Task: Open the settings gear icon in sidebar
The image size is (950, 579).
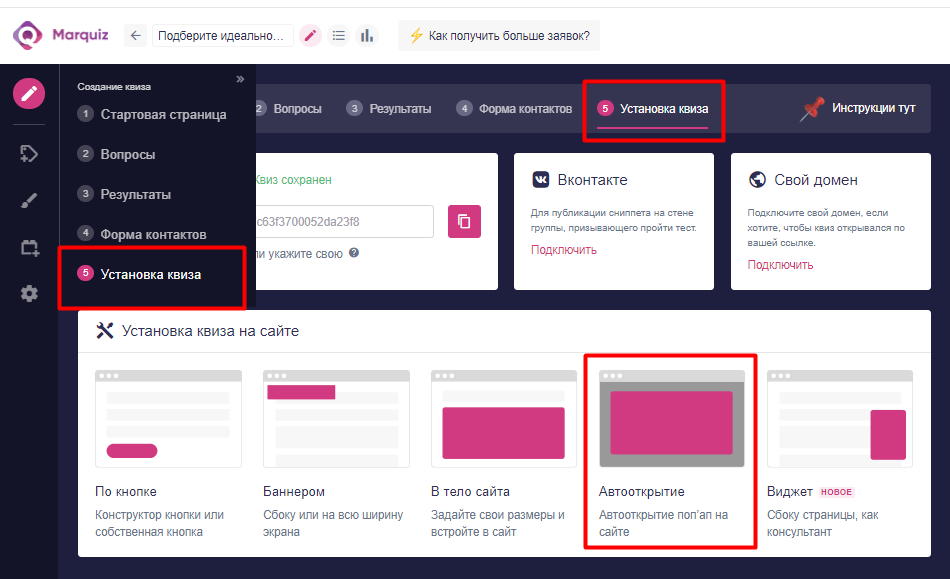Action: tap(29, 294)
